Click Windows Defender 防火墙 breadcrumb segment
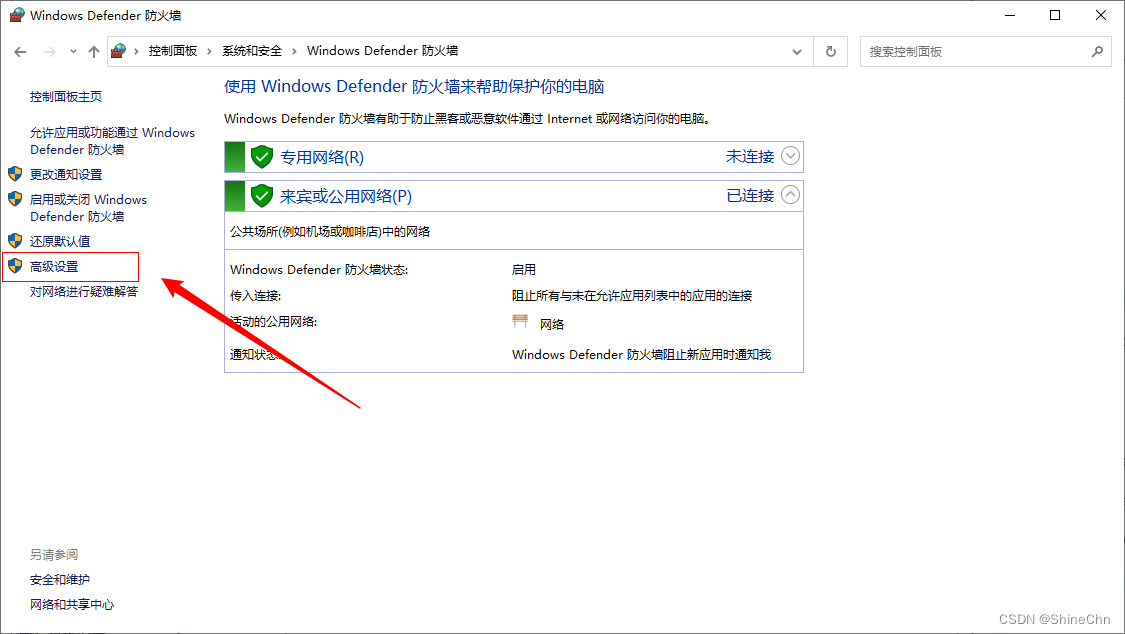The image size is (1125, 634). click(x=382, y=51)
